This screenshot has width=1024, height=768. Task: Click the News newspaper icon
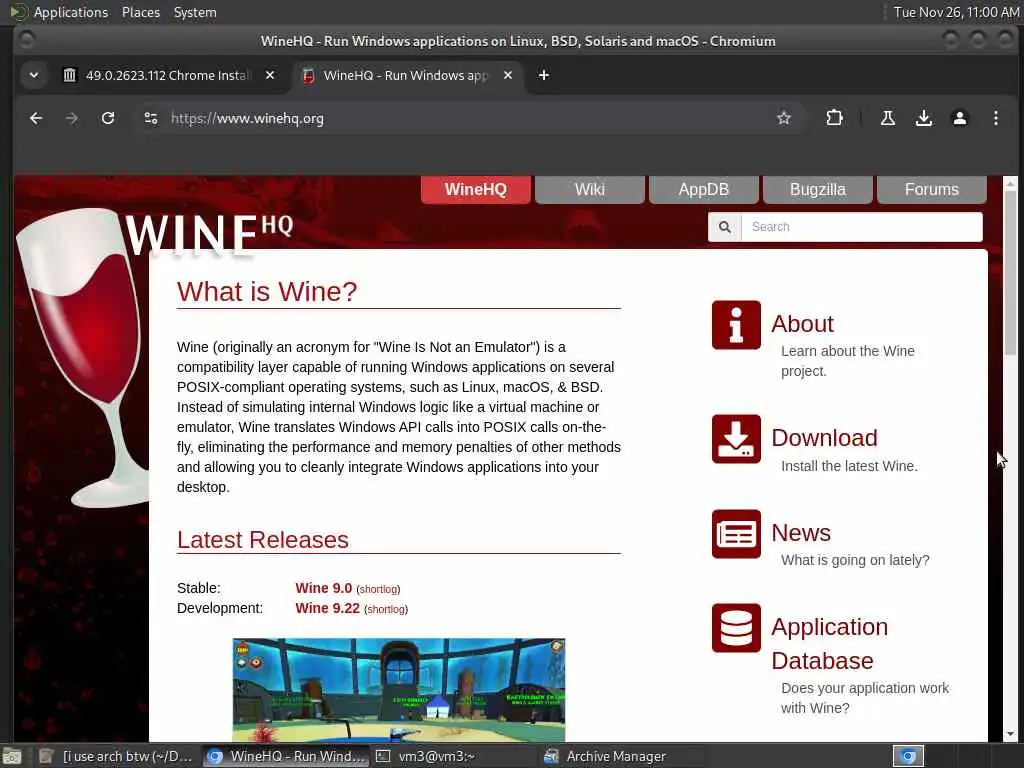[736, 534]
